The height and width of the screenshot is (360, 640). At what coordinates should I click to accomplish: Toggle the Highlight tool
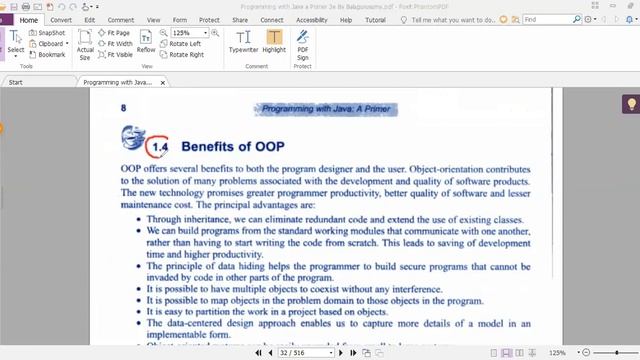(x=274, y=41)
